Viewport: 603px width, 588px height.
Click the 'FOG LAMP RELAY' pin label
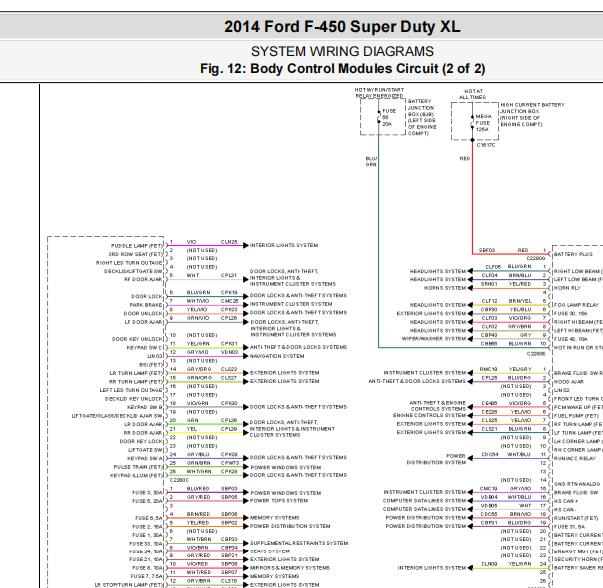(576, 305)
